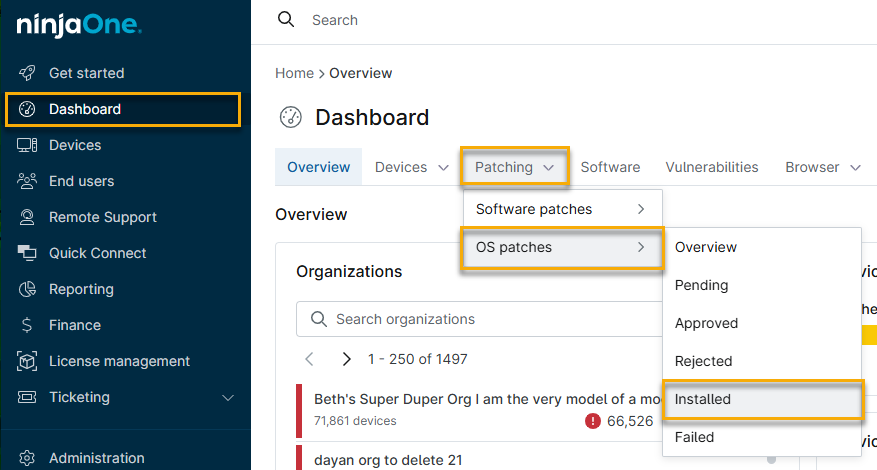
Task: Click the End users people icon
Action: (28, 181)
